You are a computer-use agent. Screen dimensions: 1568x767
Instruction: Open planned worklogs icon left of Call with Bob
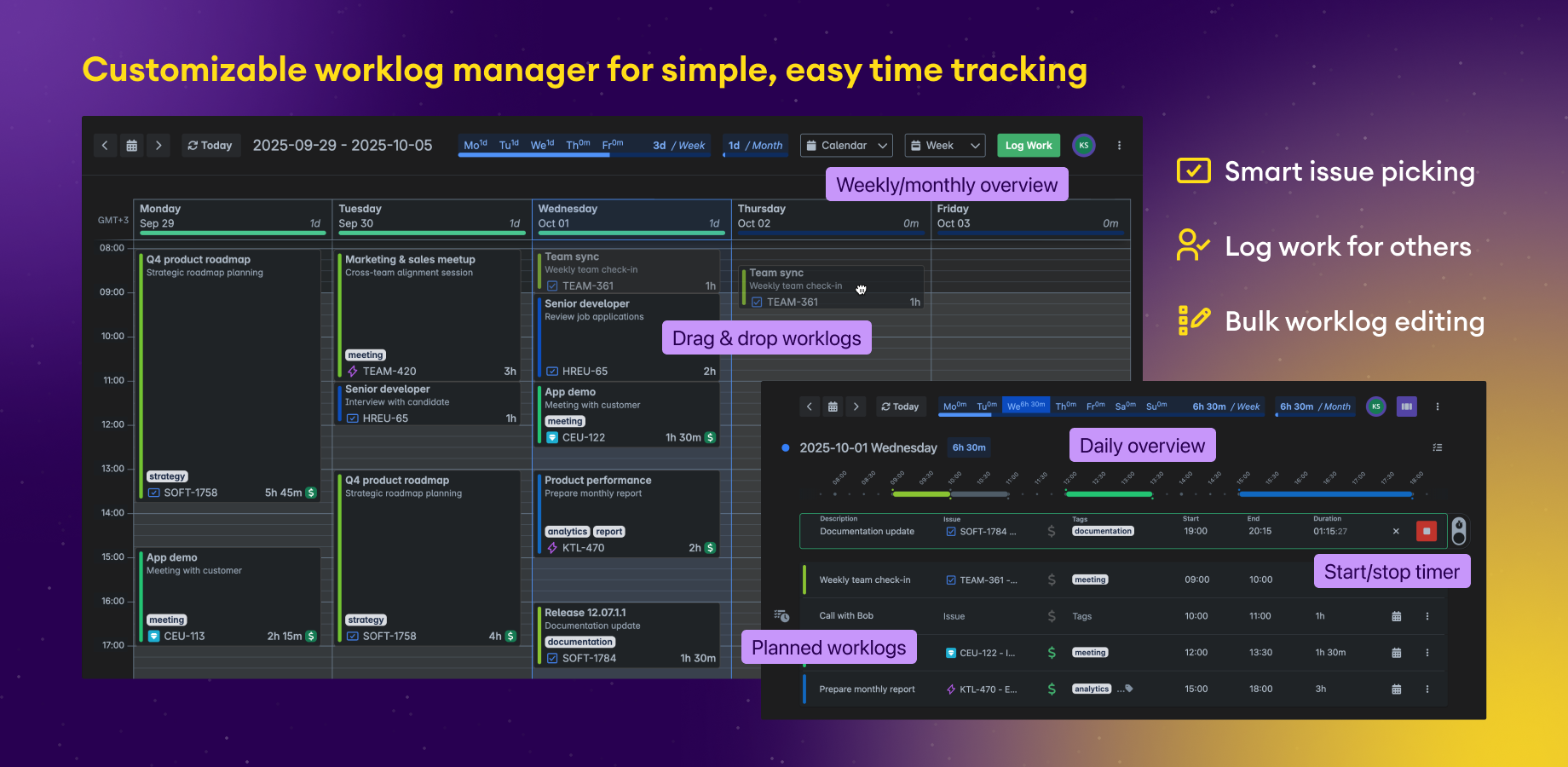(781, 615)
